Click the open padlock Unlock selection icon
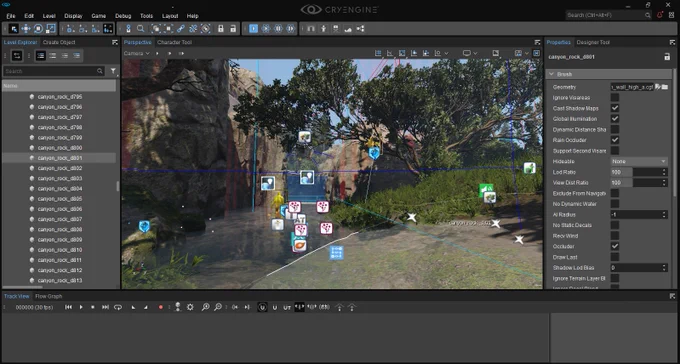 tap(233, 29)
